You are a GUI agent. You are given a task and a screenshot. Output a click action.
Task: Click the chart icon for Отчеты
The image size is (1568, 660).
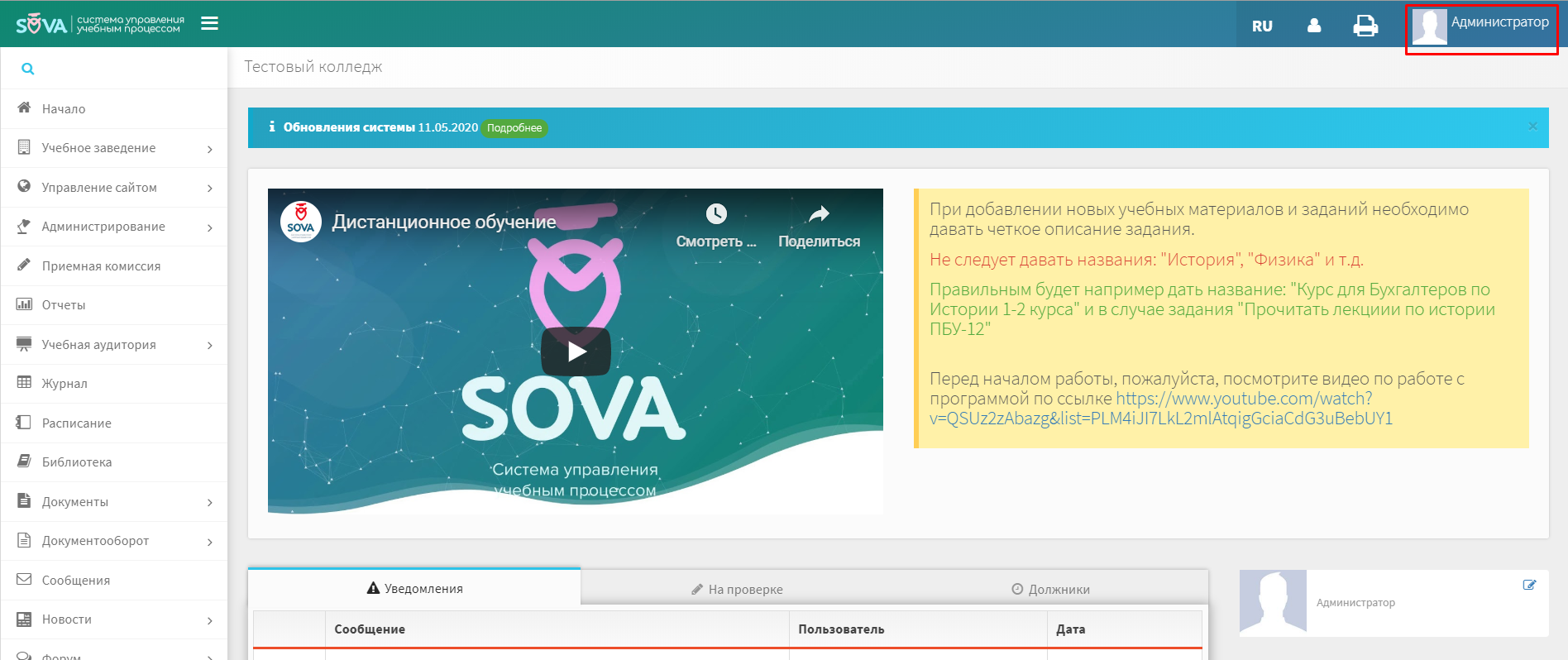tap(24, 304)
